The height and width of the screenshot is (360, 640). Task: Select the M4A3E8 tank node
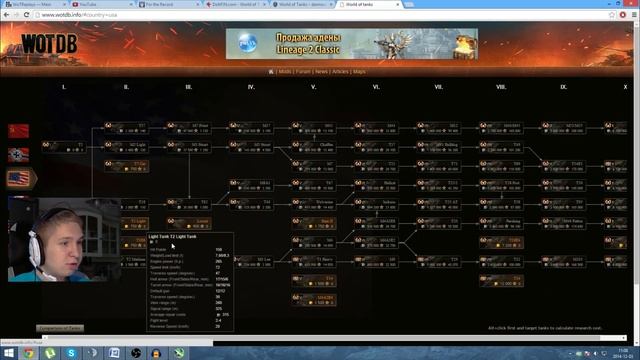point(376,224)
